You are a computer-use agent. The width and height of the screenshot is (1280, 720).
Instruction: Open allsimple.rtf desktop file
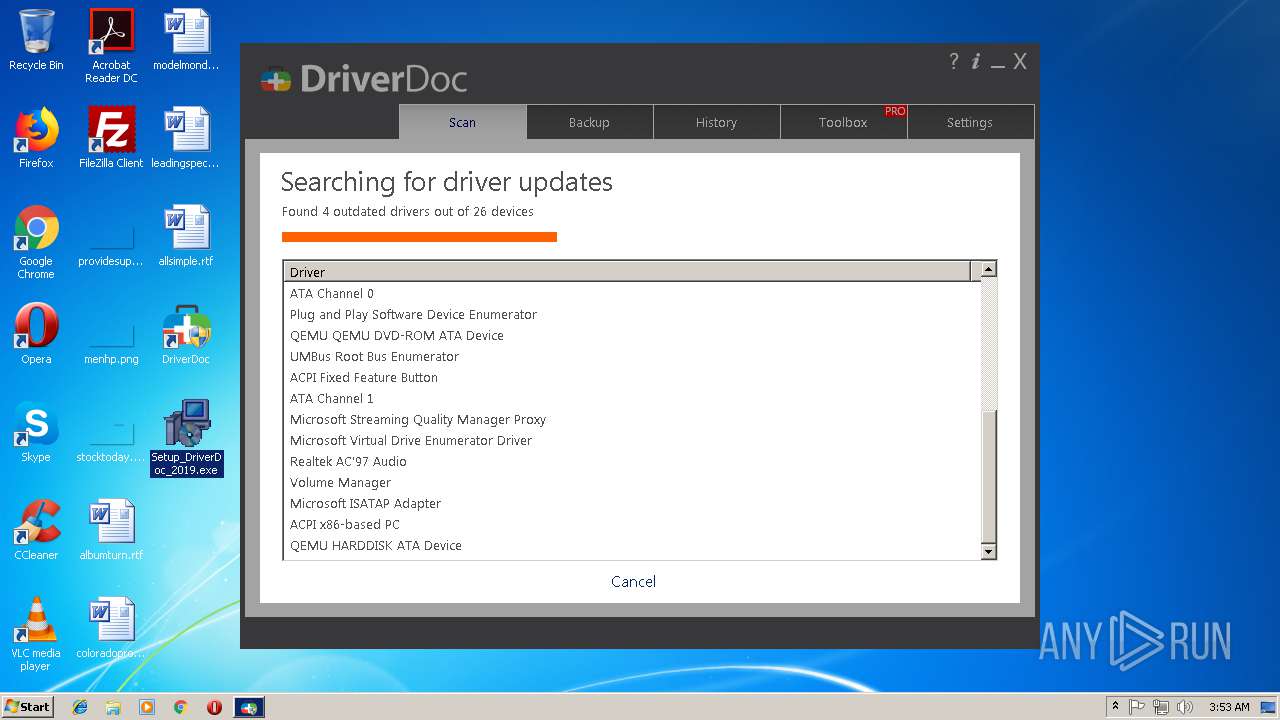pyautogui.click(x=186, y=236)
